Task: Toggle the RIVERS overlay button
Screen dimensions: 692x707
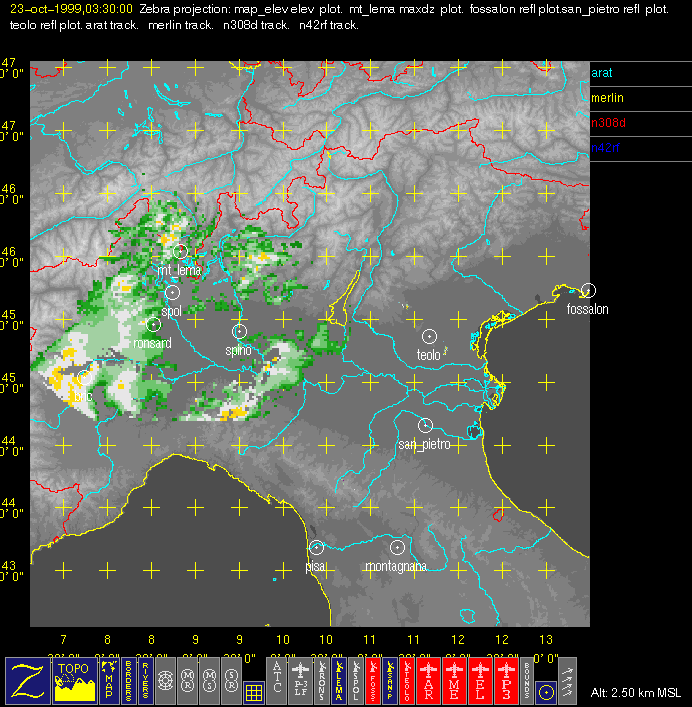Action: 146,681
